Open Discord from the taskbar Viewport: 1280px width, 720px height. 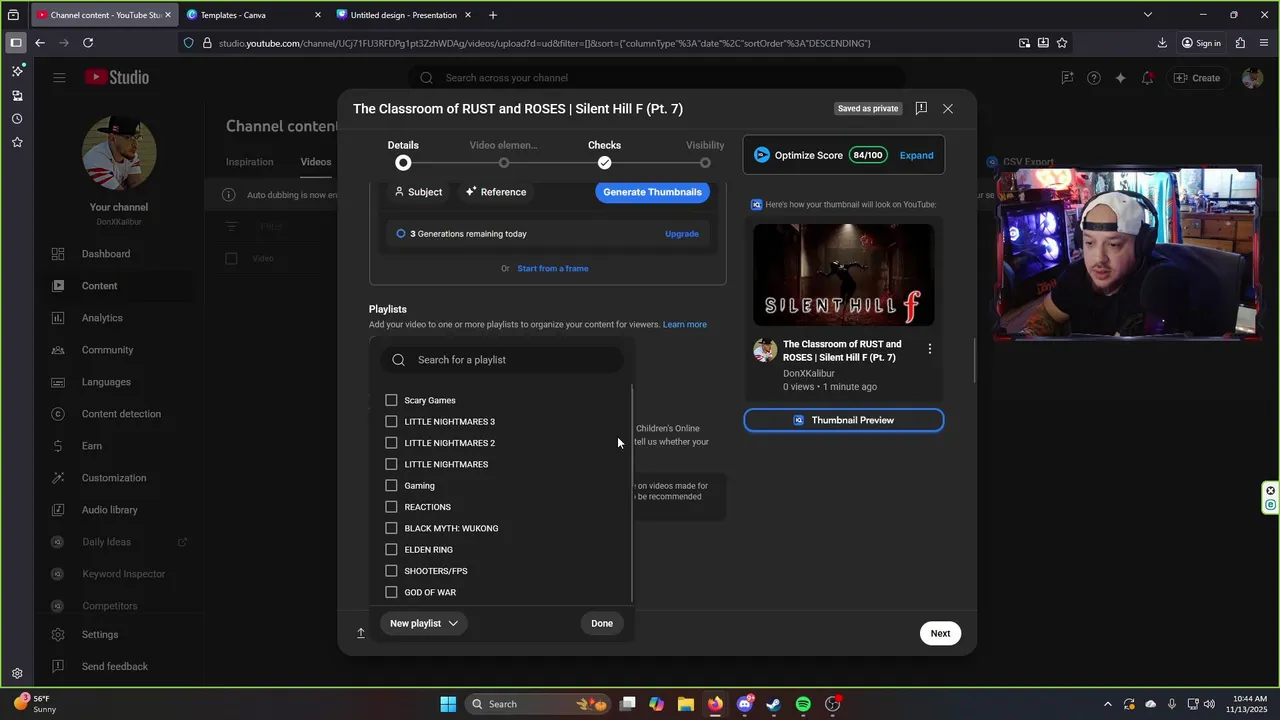744,704
